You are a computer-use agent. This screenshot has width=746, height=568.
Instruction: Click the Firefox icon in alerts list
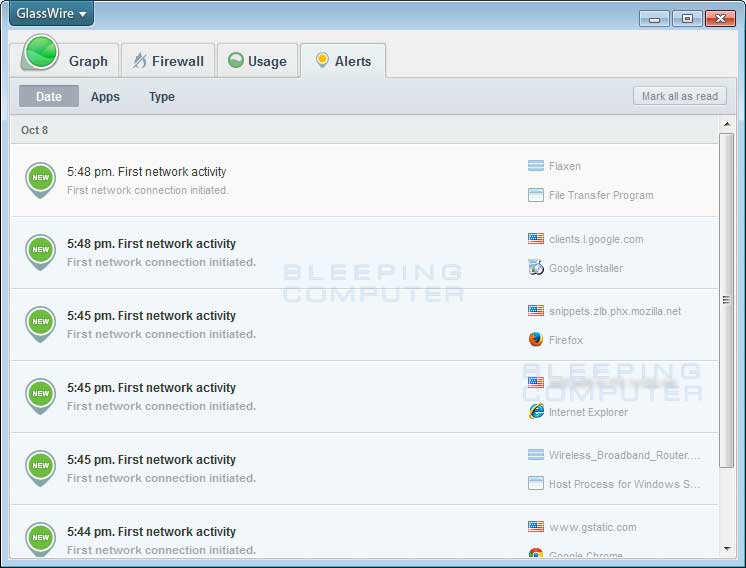coord(536,340)
